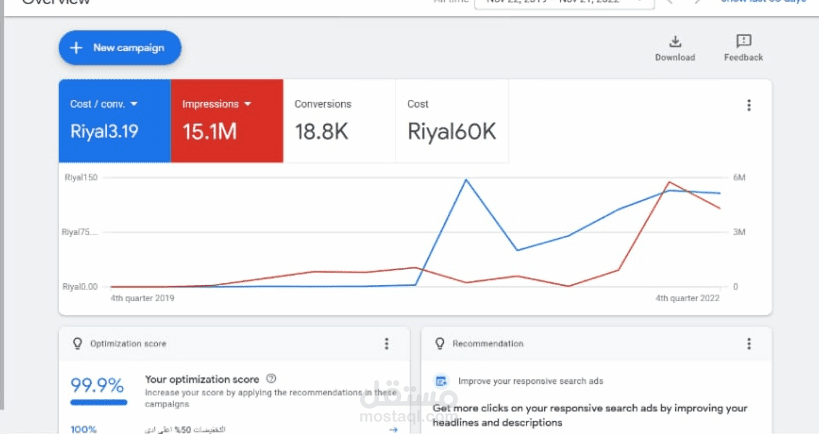Image resolution: width=819 pixels, height=434 pixels.
Task: Click 'Improve your responsive search ads' text
Action: click(531, 381)
